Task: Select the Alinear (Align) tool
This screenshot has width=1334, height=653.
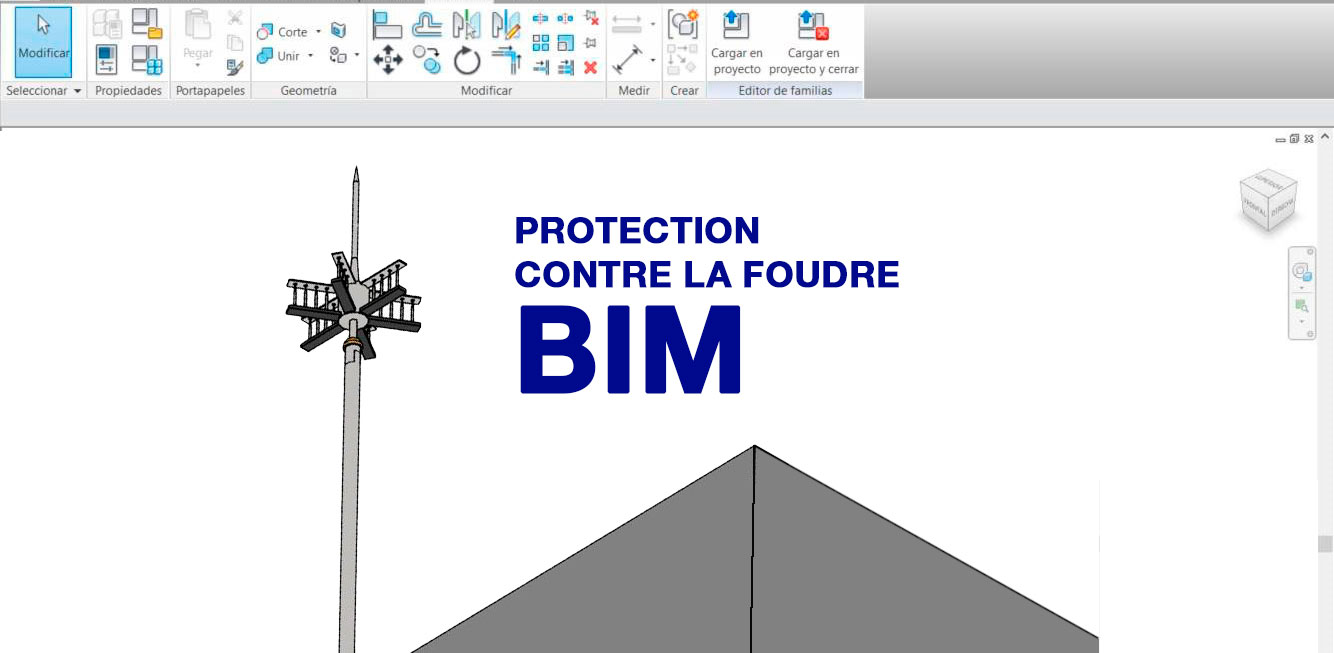Action: pos(389,23)
